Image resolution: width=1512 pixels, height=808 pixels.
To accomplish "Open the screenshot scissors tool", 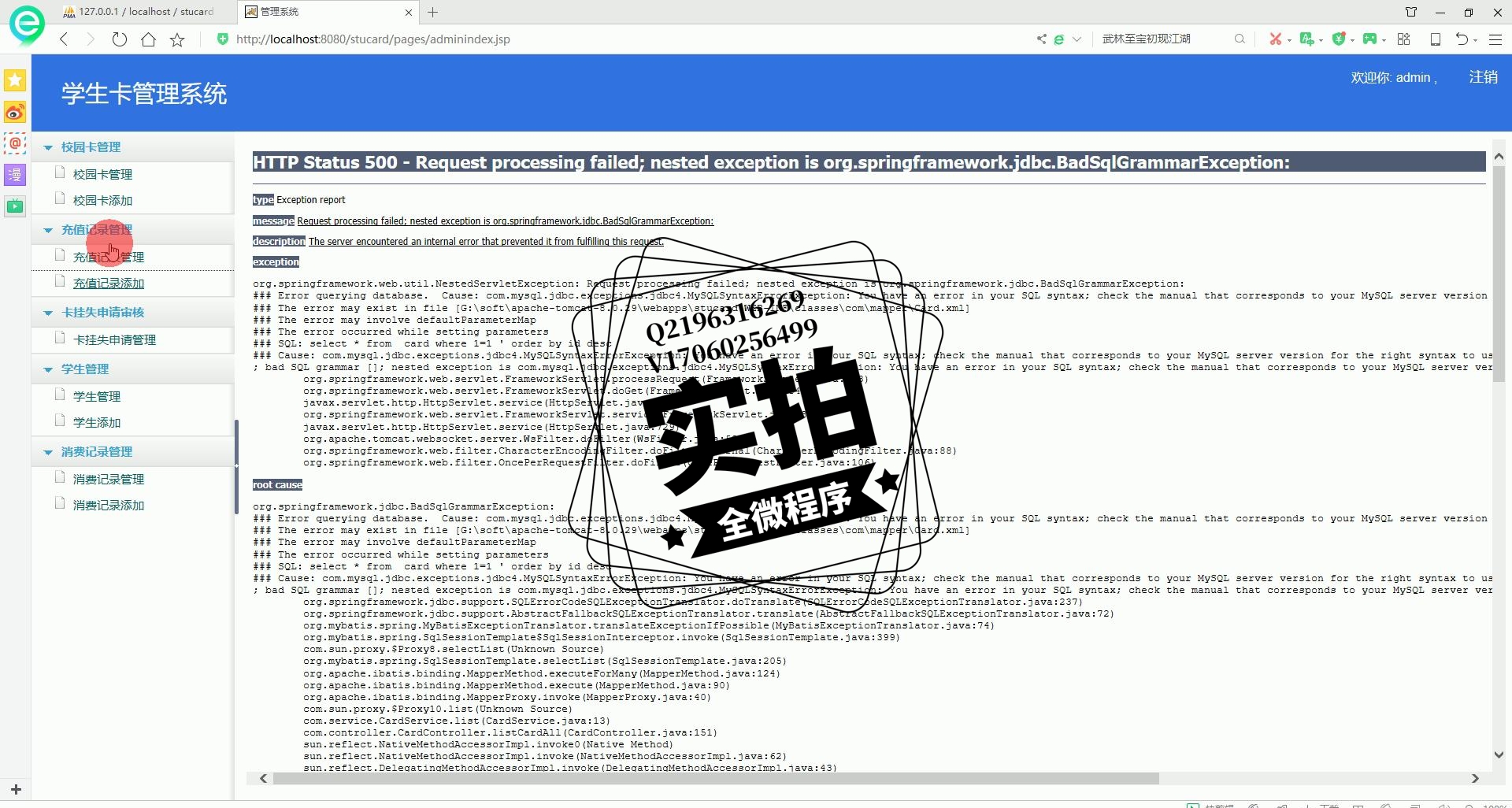I will pos(1275,39).
